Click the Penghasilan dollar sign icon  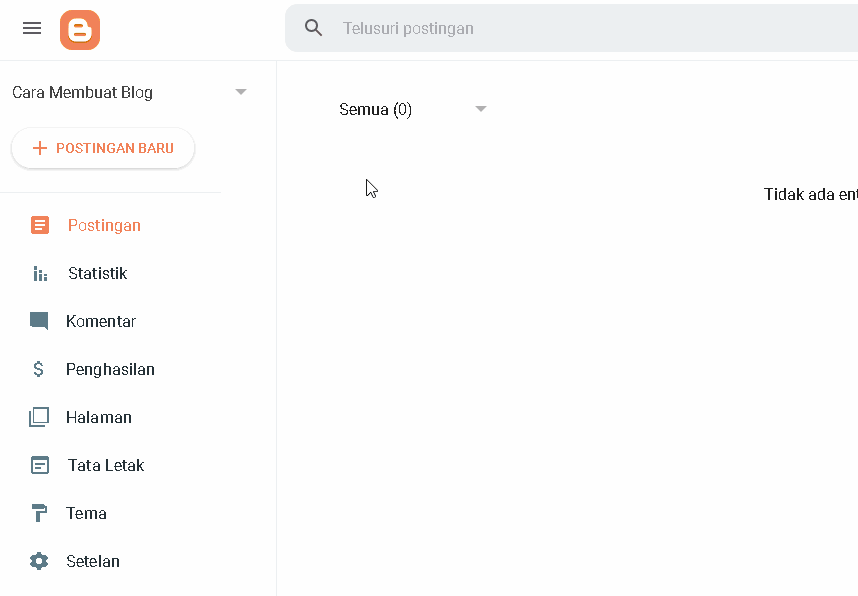(x=38, y=369)
